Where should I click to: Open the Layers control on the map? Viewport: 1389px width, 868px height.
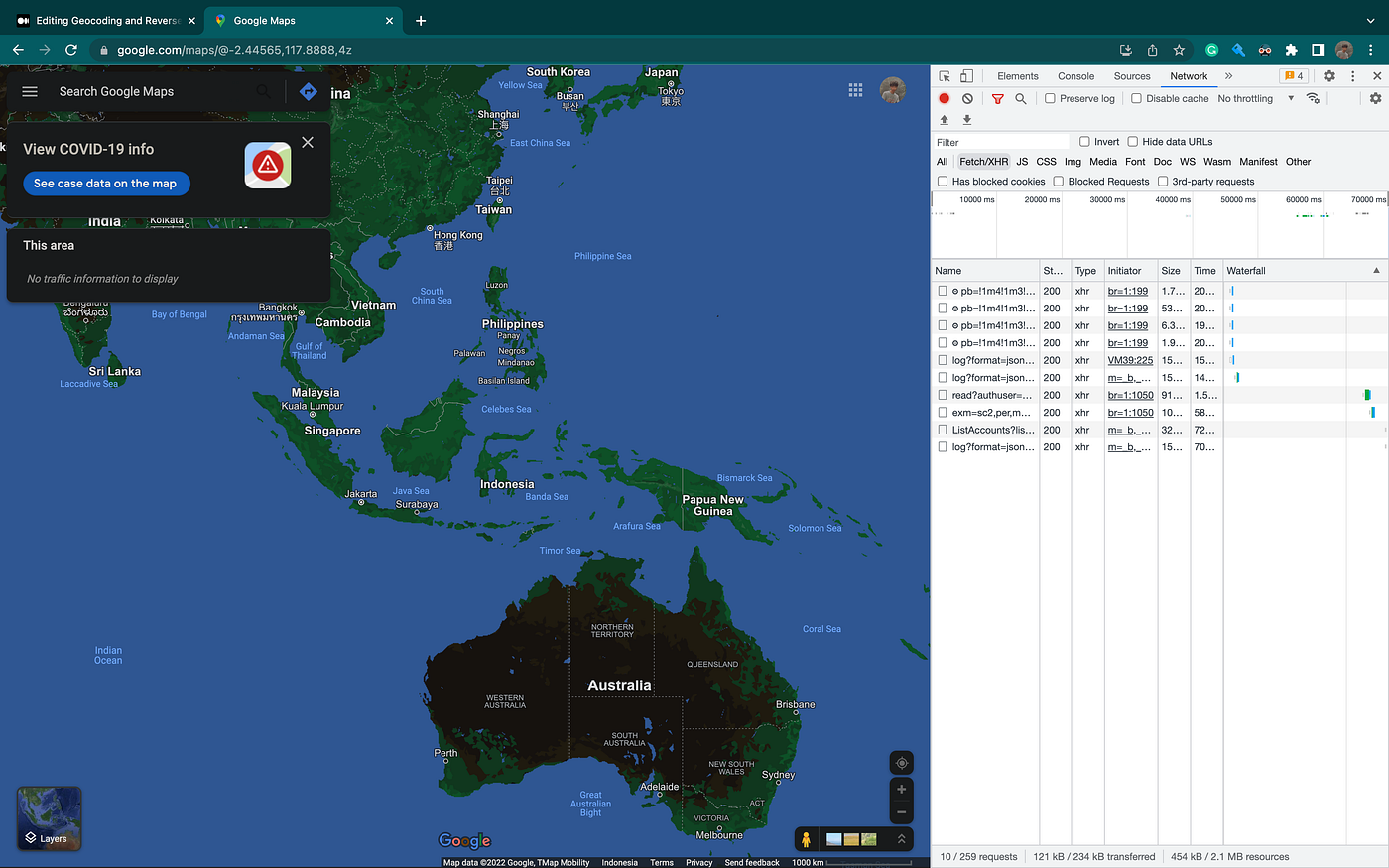click(x=48, y=818)
